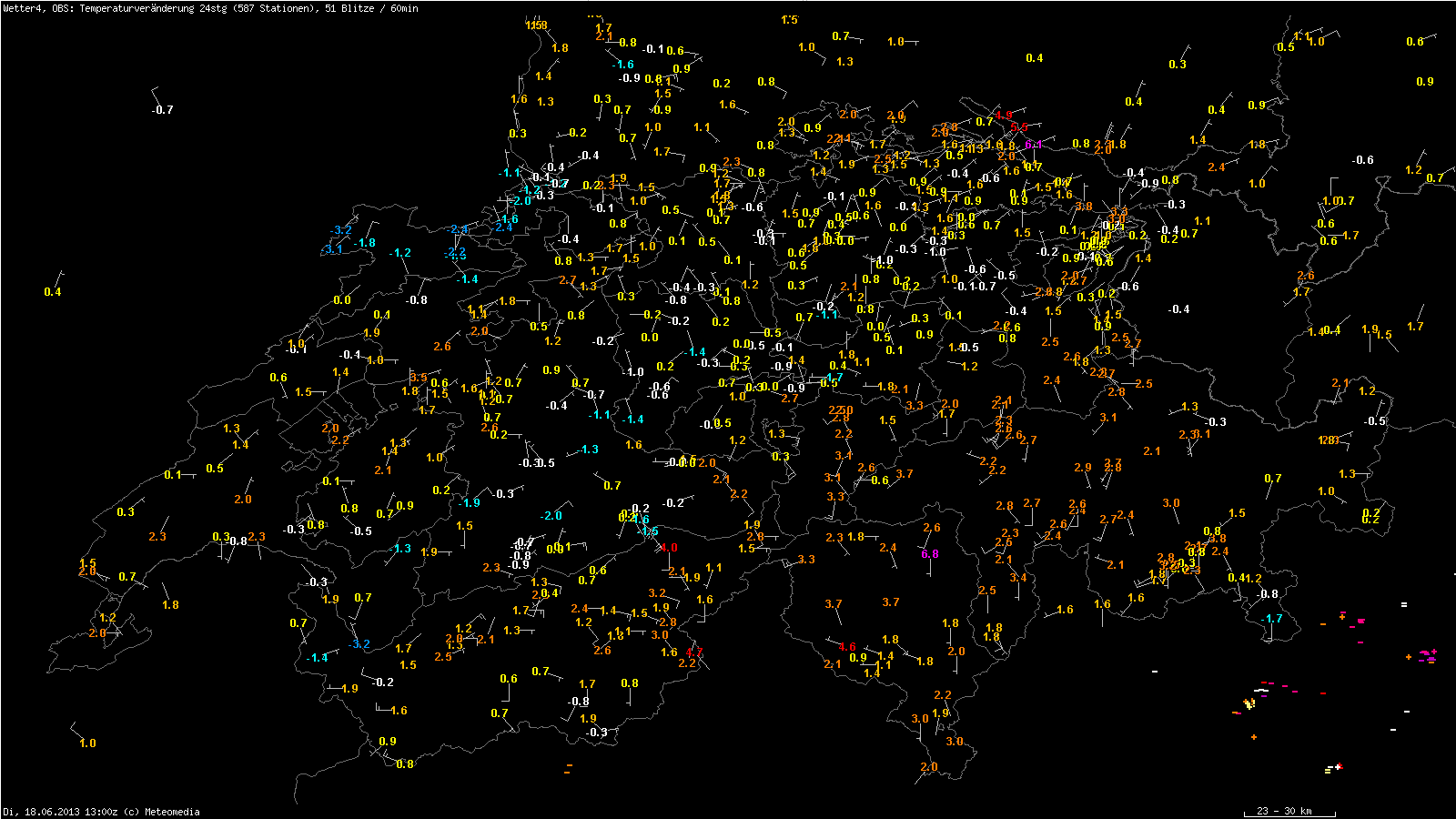This screenshot has height=819, width=1456.
Task: Click the 23 - 30 km scale bar
Action: point(1289,811)
